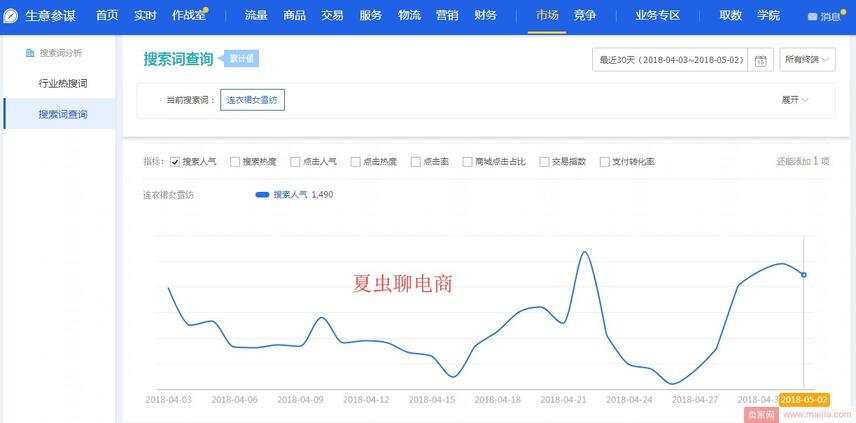
Task: Click the 连衣裙女雪纺 search word tag
Action: pos(252,100)
